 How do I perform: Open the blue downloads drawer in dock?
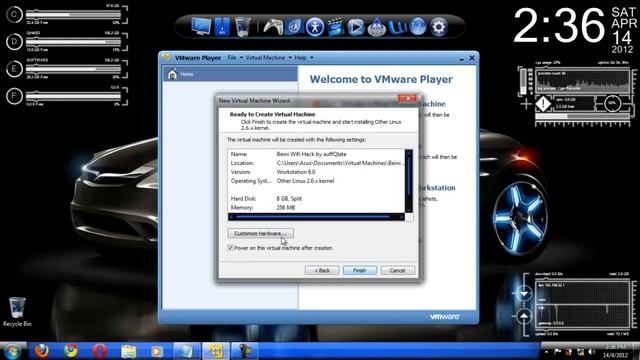(222, 27)
